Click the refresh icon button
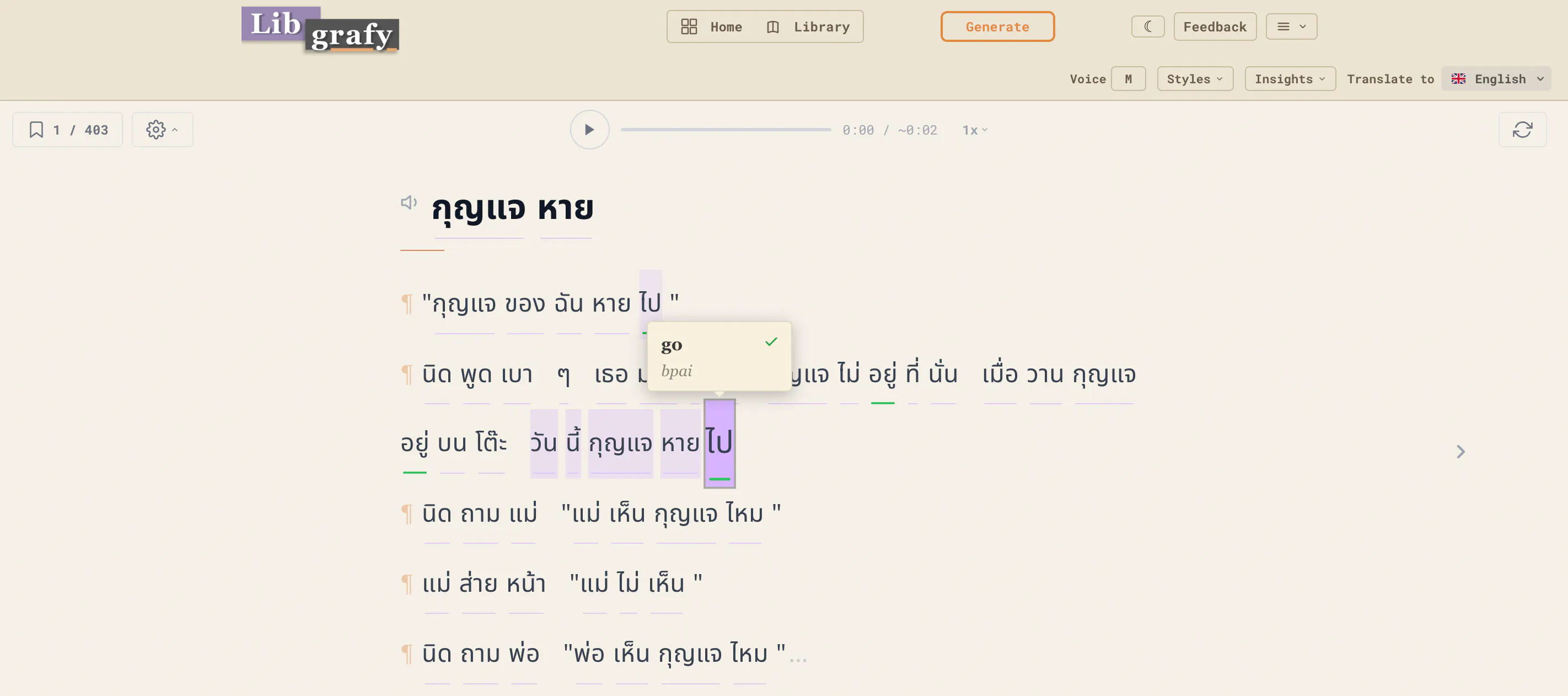 coord(1522,130)
